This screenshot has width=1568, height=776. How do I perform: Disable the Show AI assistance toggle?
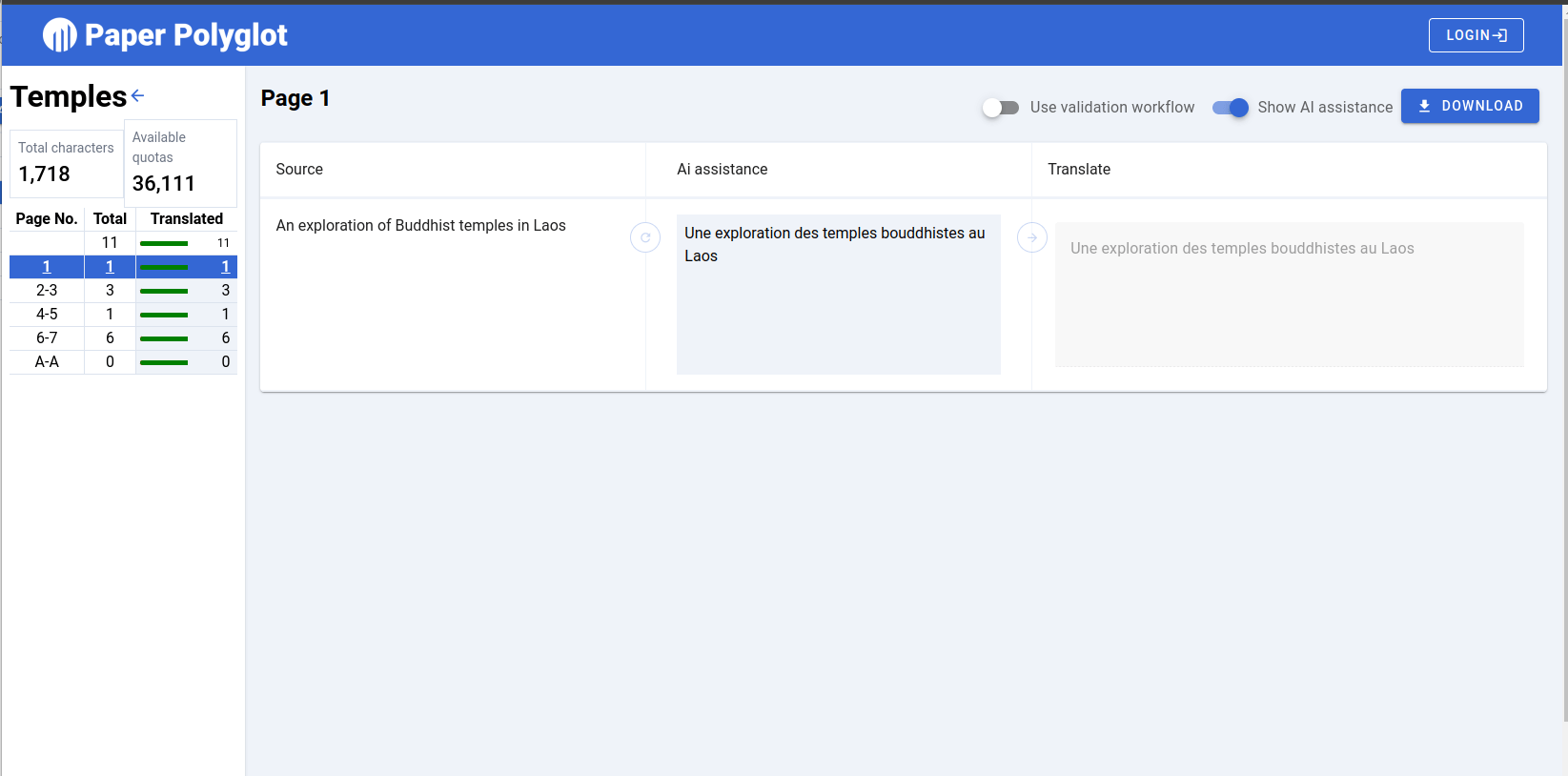(x=1230, y=108)
